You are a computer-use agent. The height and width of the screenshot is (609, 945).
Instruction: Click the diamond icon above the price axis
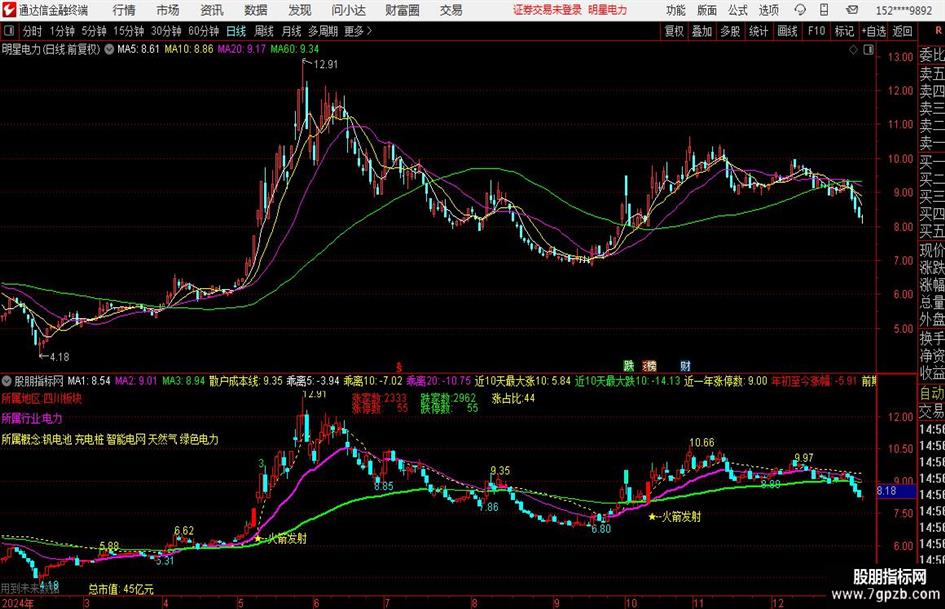click(x=853, y=50)
